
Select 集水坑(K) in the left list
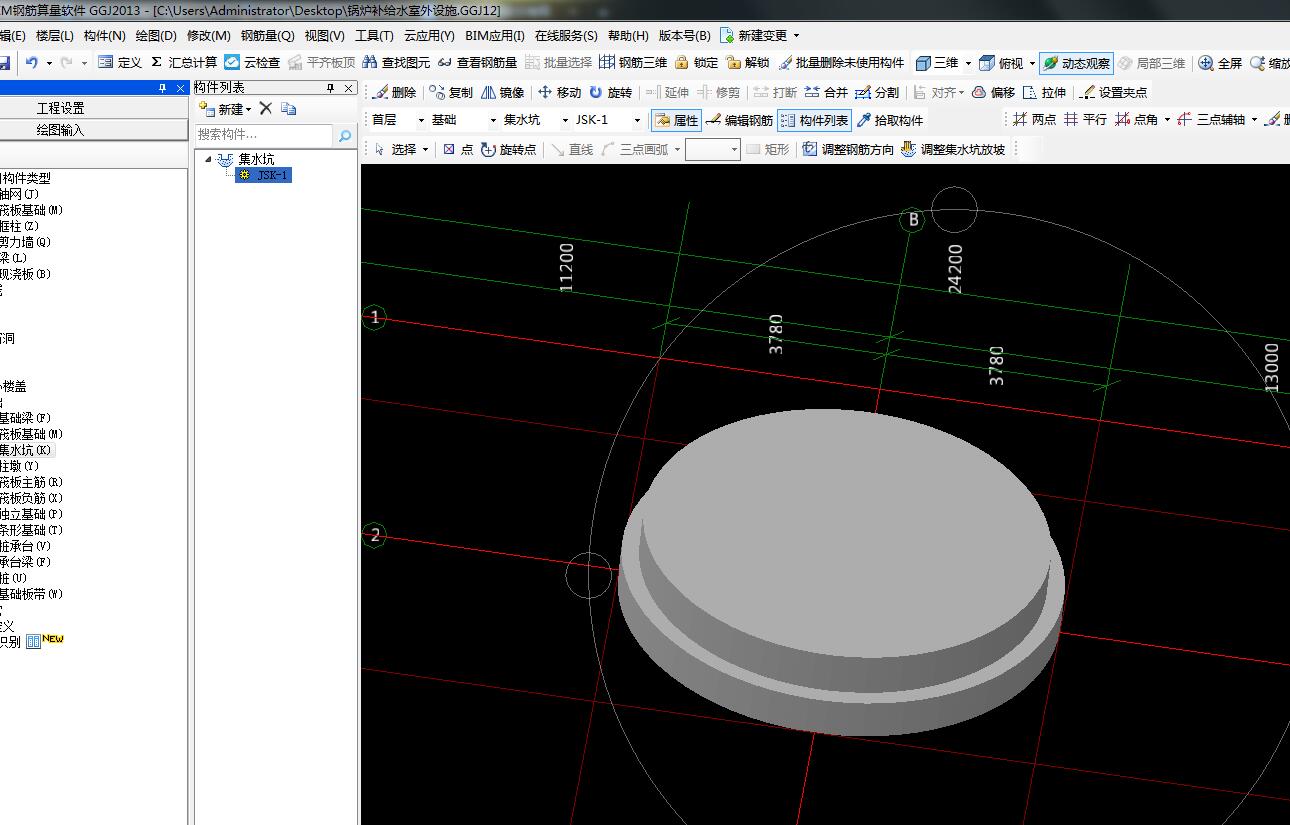tap(27, 450)
